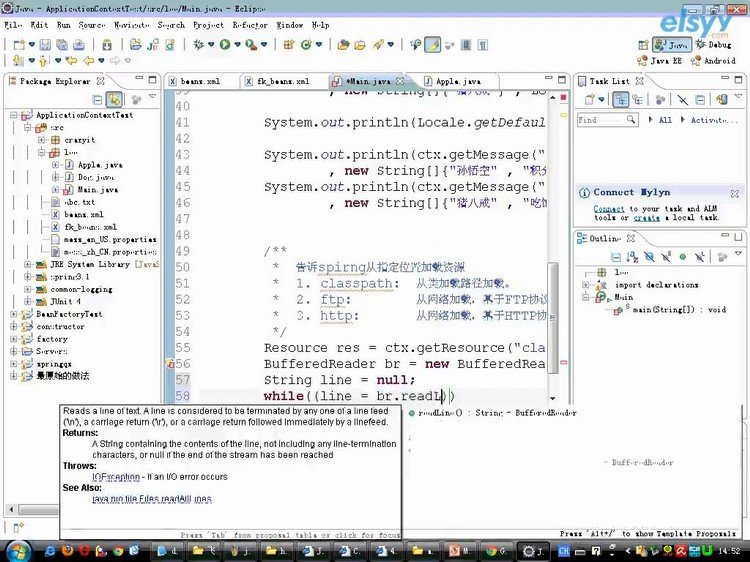Toggle Hide Static Members in Outline

666,257
